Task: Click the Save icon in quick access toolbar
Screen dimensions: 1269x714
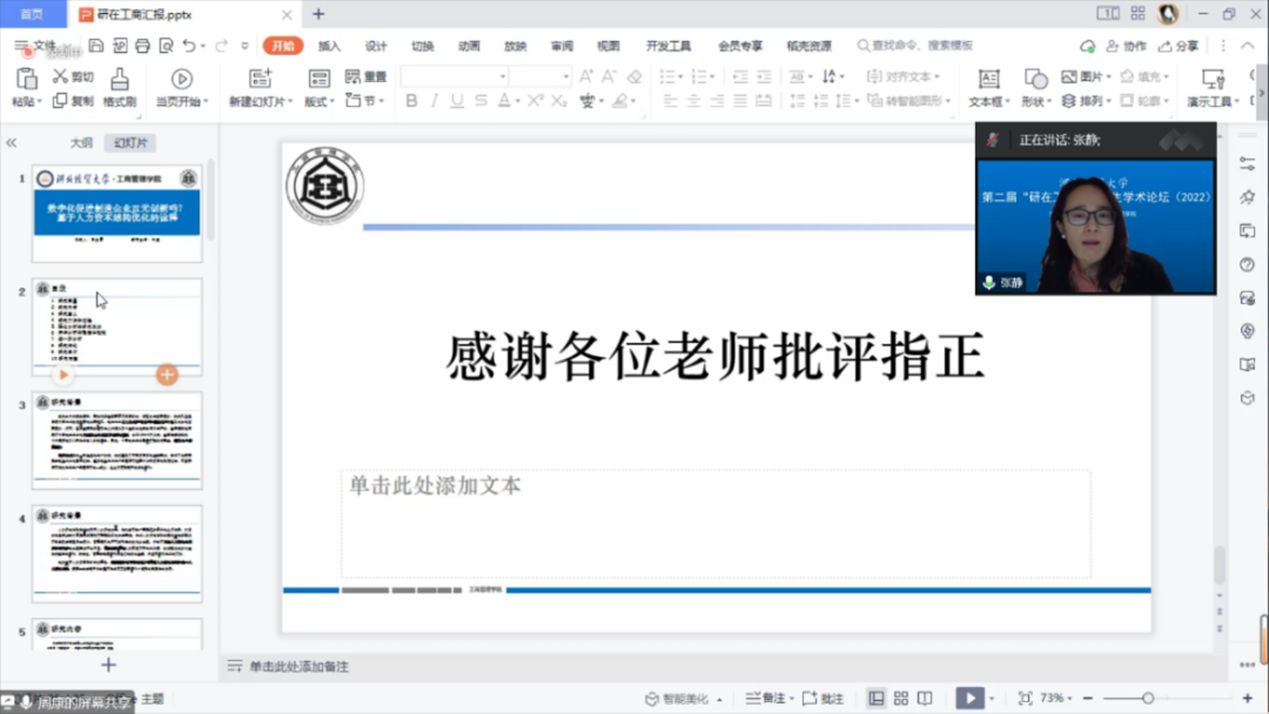Action: click(x=96, y=46)
